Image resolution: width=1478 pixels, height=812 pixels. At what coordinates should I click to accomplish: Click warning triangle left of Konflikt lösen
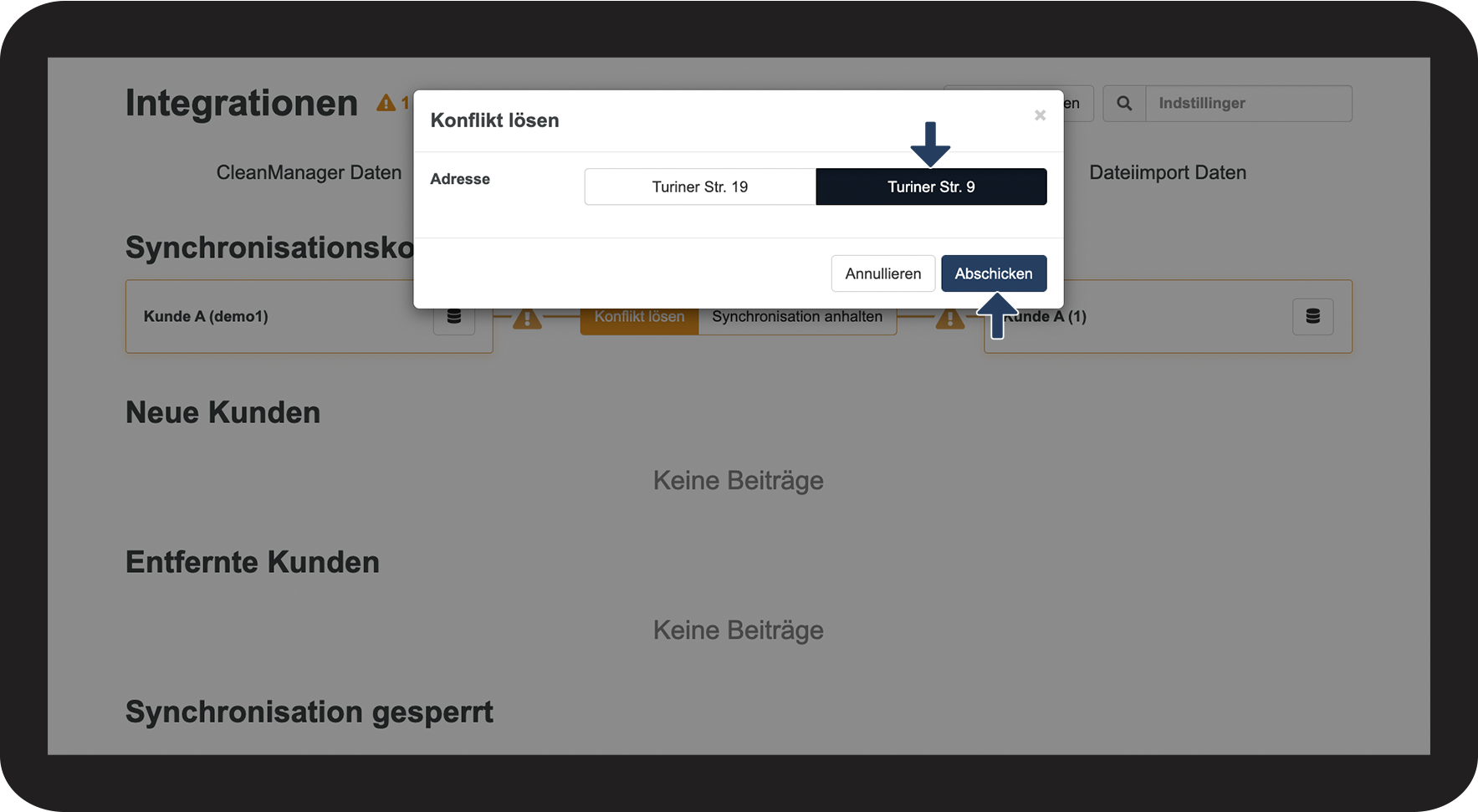(x=527, y=318)
